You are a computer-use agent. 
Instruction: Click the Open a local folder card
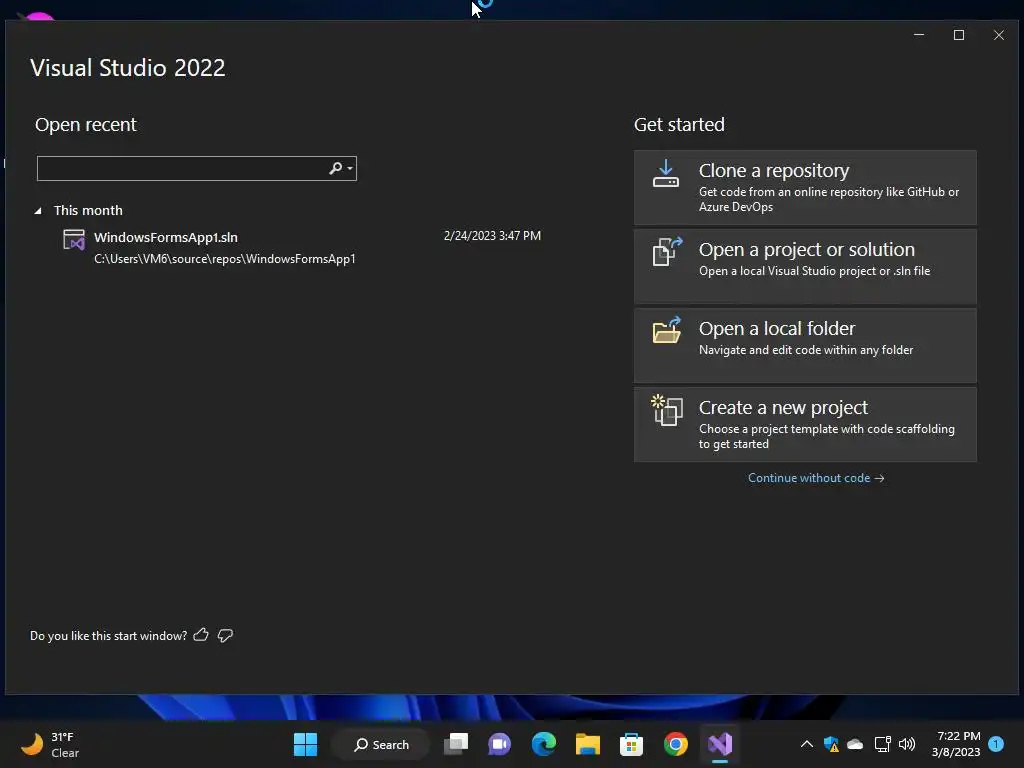tap(805, 345)
